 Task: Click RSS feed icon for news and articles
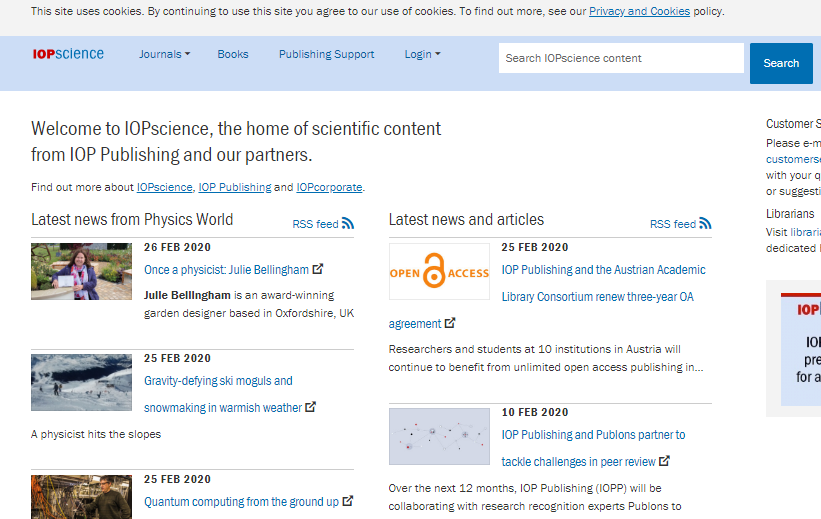[705, 224]
